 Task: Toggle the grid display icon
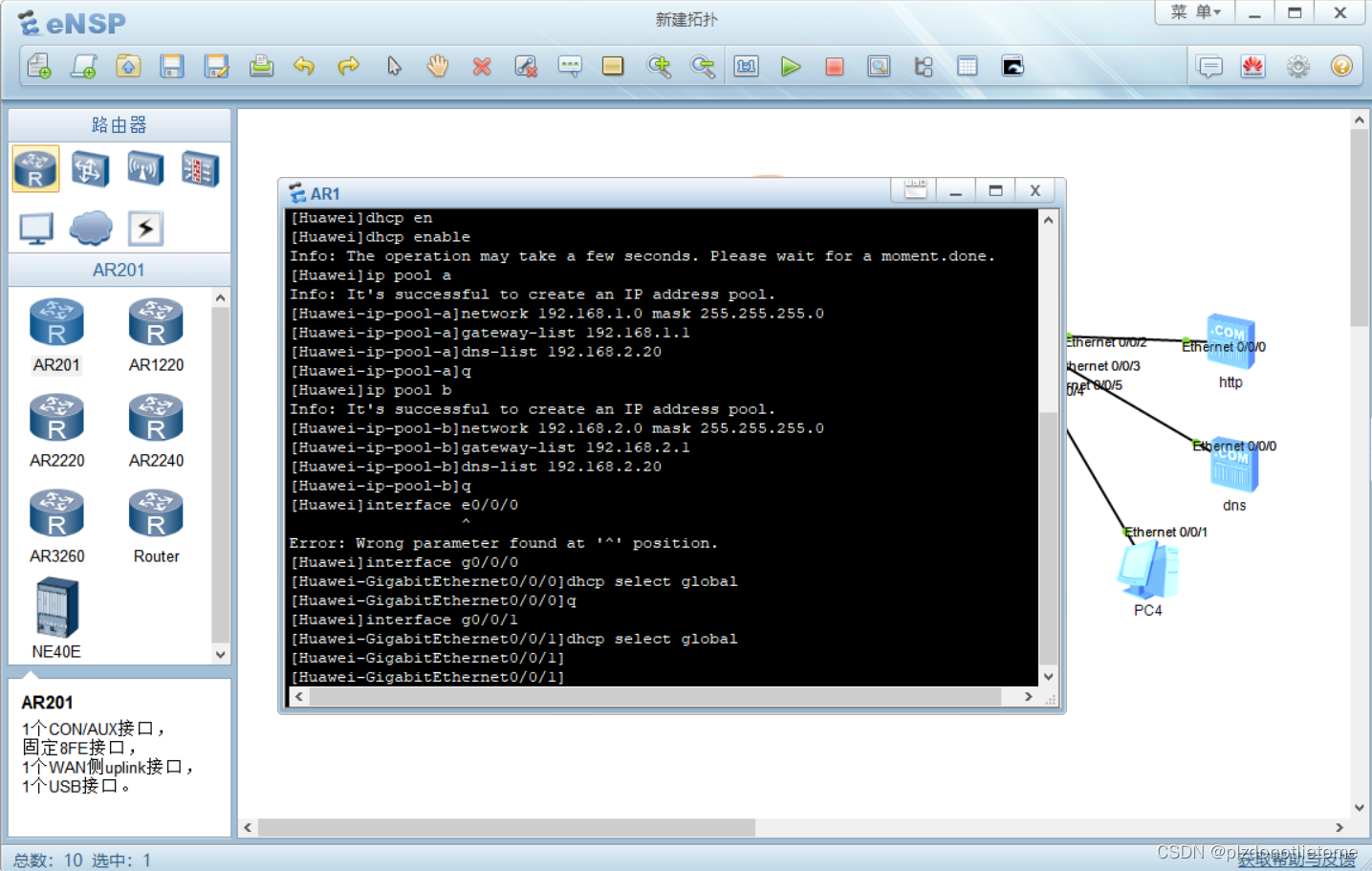(968, 66)
